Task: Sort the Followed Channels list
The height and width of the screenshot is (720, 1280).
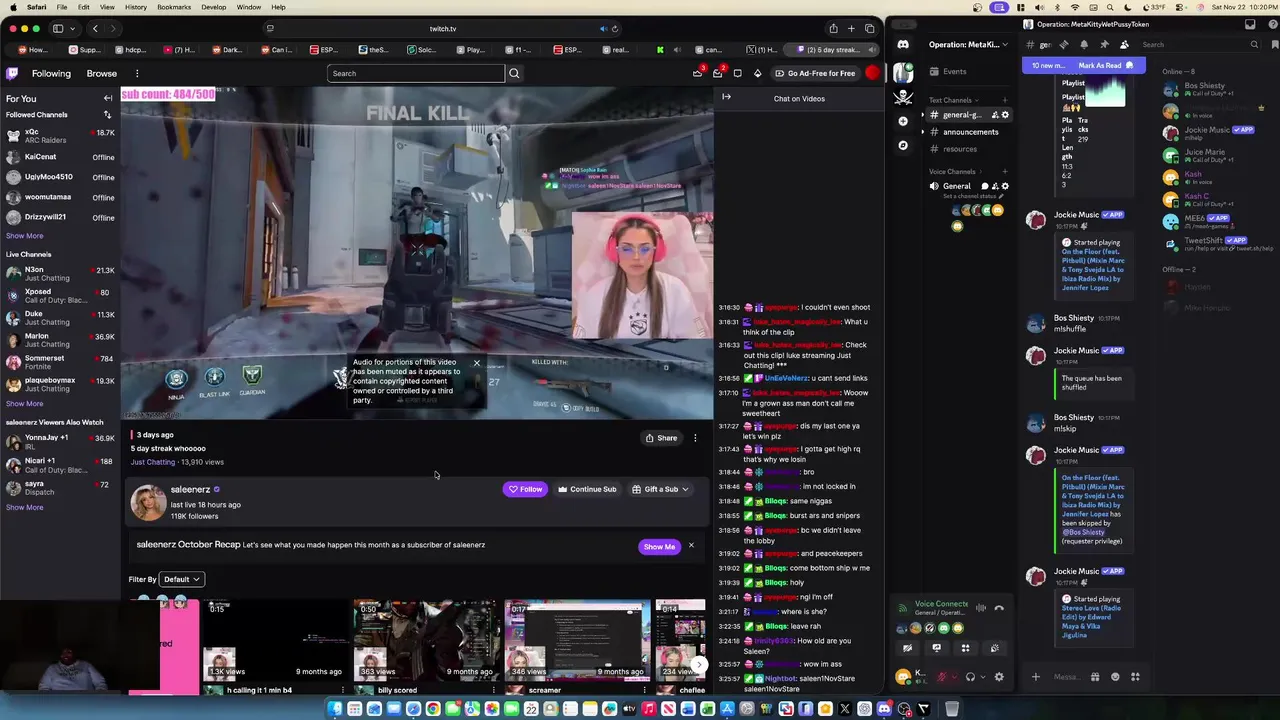Action: click(107, 115)
